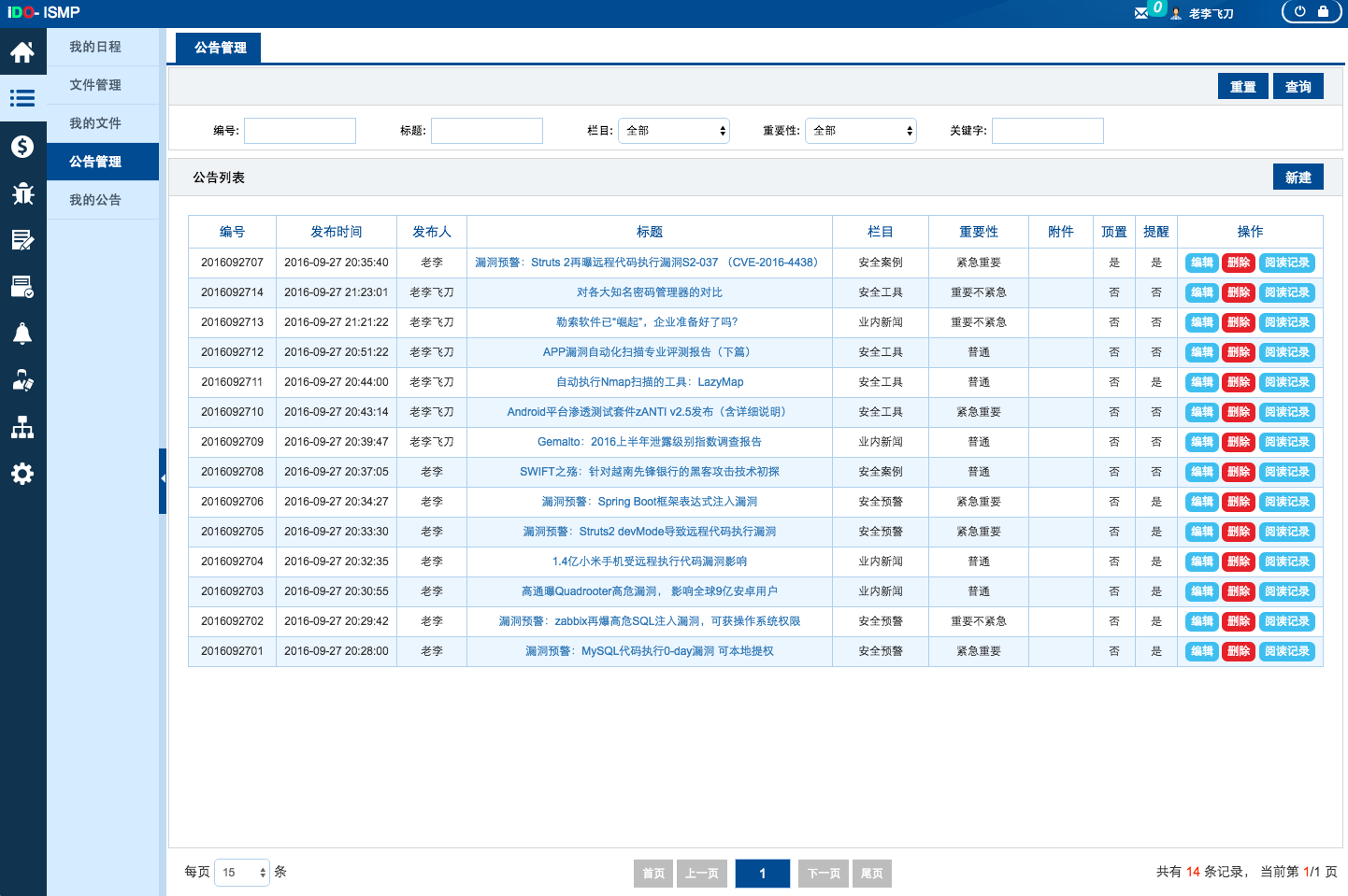Select 文件管理 in the side menu

[95, 85]
